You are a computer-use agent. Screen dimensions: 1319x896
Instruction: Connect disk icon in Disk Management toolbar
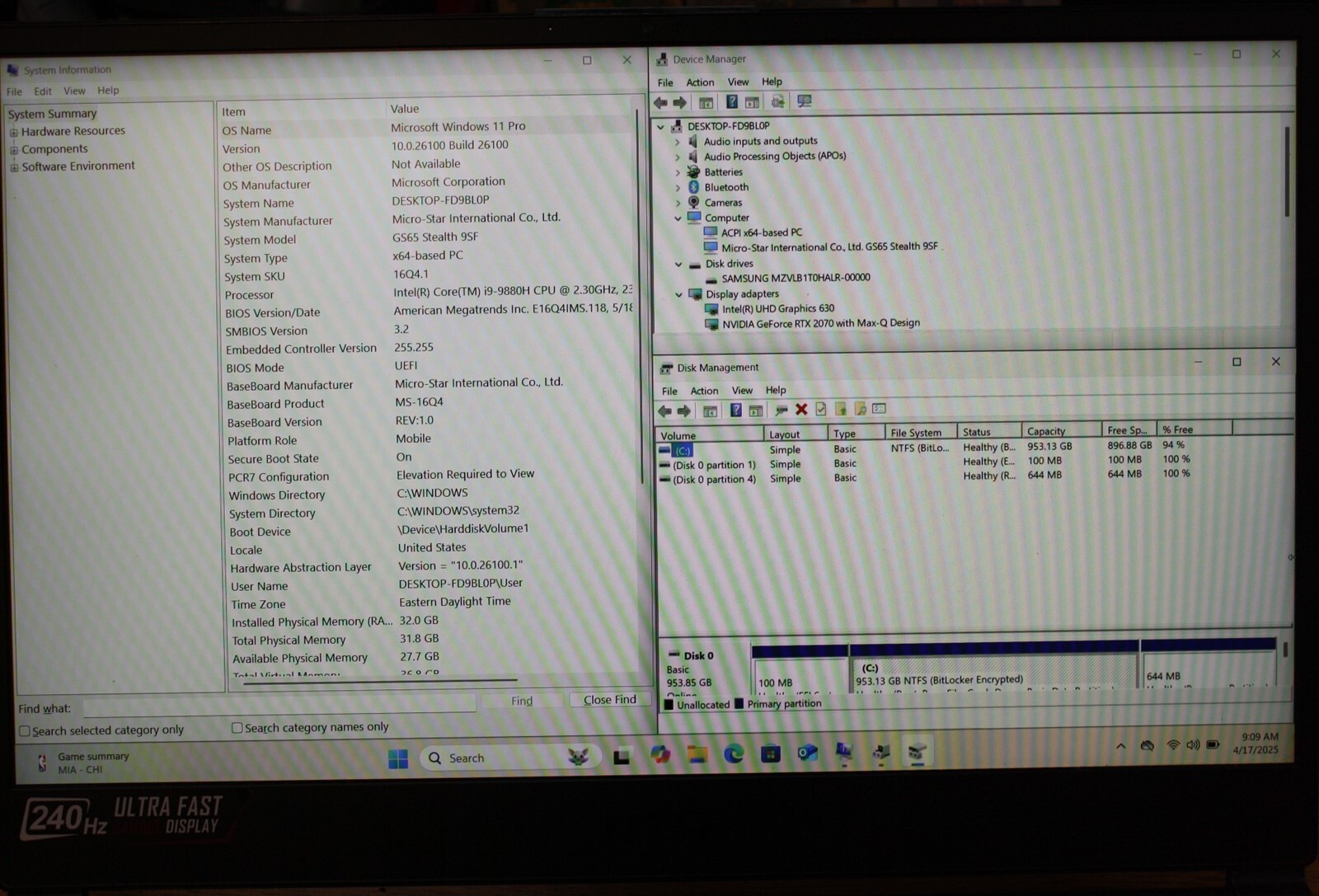(x=780, y=410)
